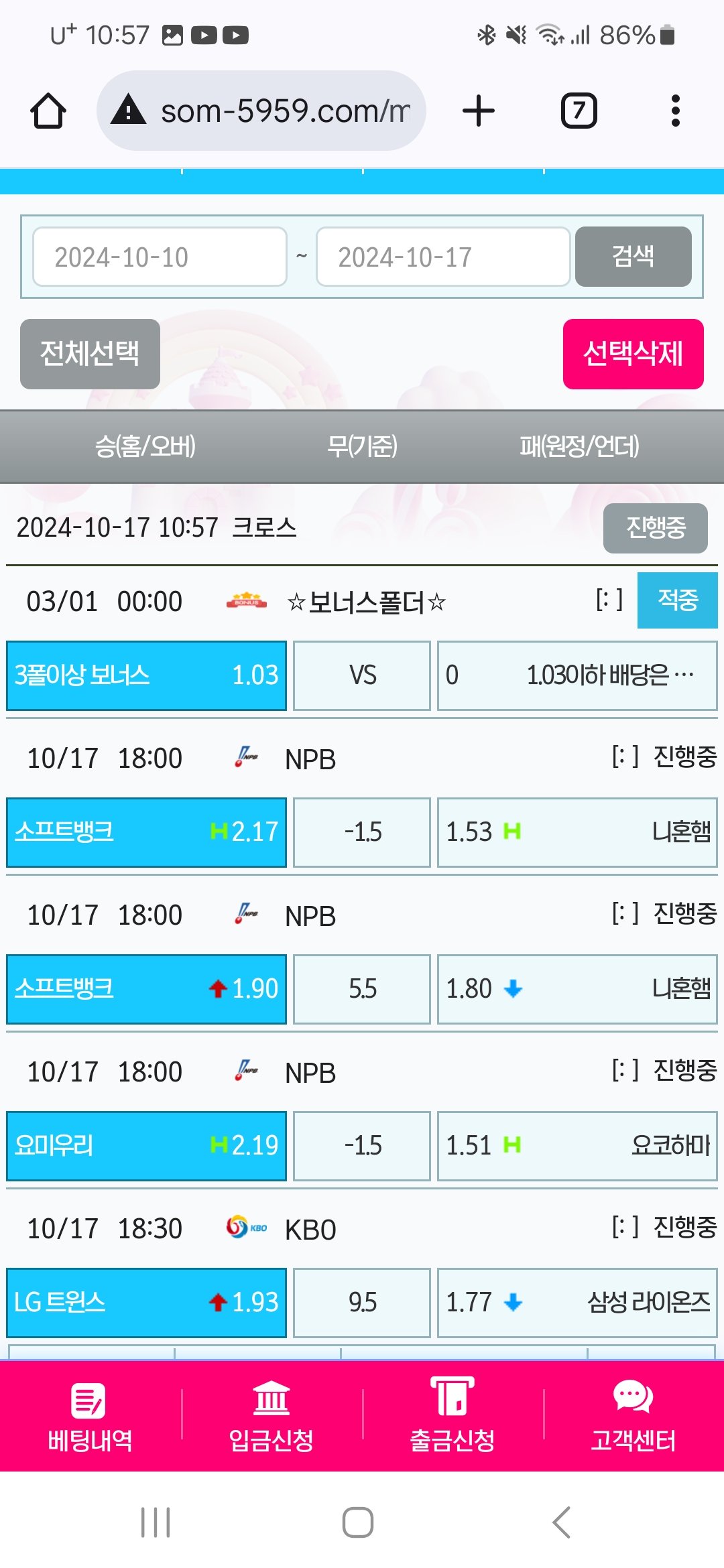The image size is (724, 1568).
Task: Tap the site security warning icon
Action: [129, 110]
